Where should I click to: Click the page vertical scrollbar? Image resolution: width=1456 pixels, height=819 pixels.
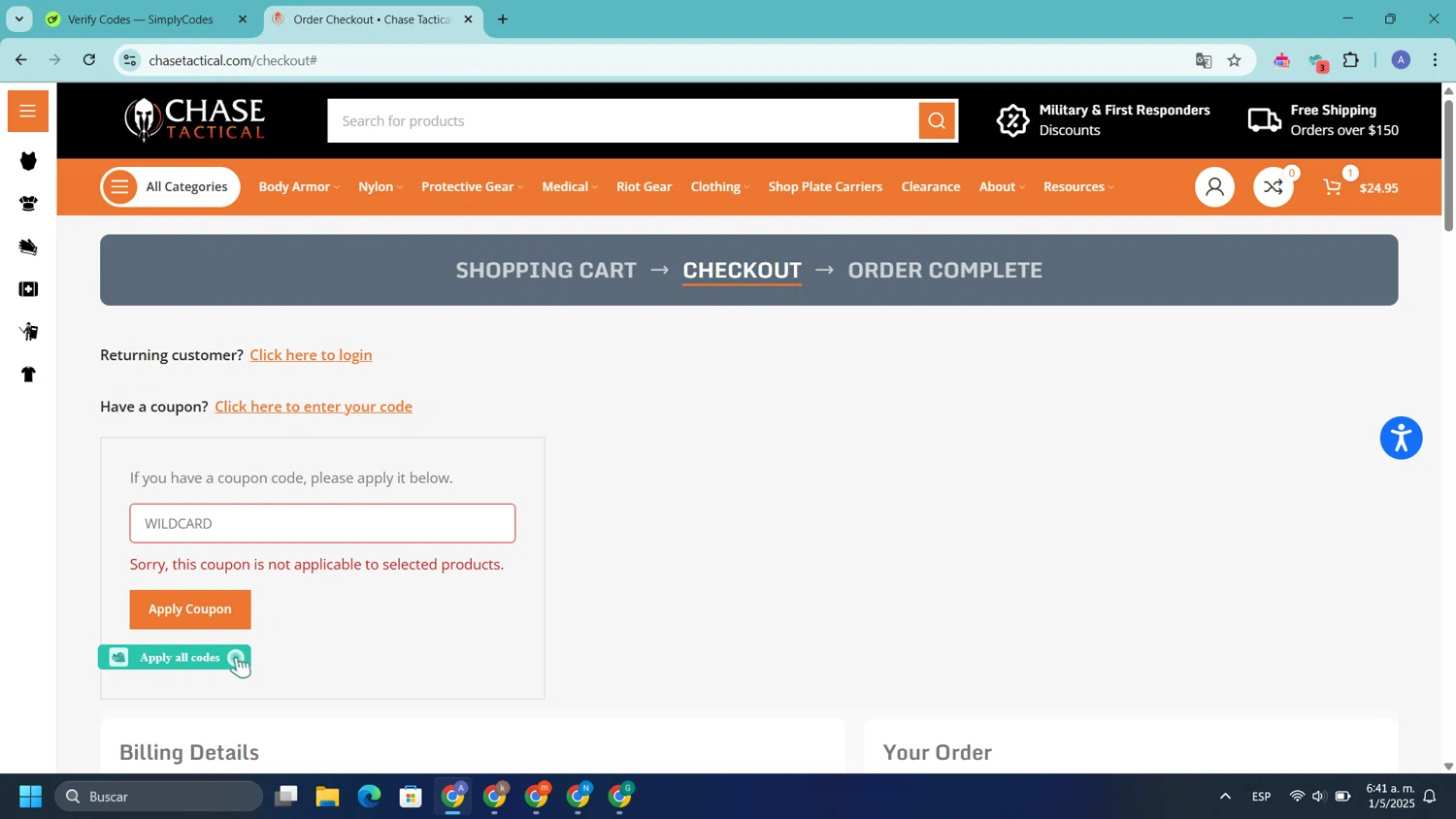tap(1448, 165)
